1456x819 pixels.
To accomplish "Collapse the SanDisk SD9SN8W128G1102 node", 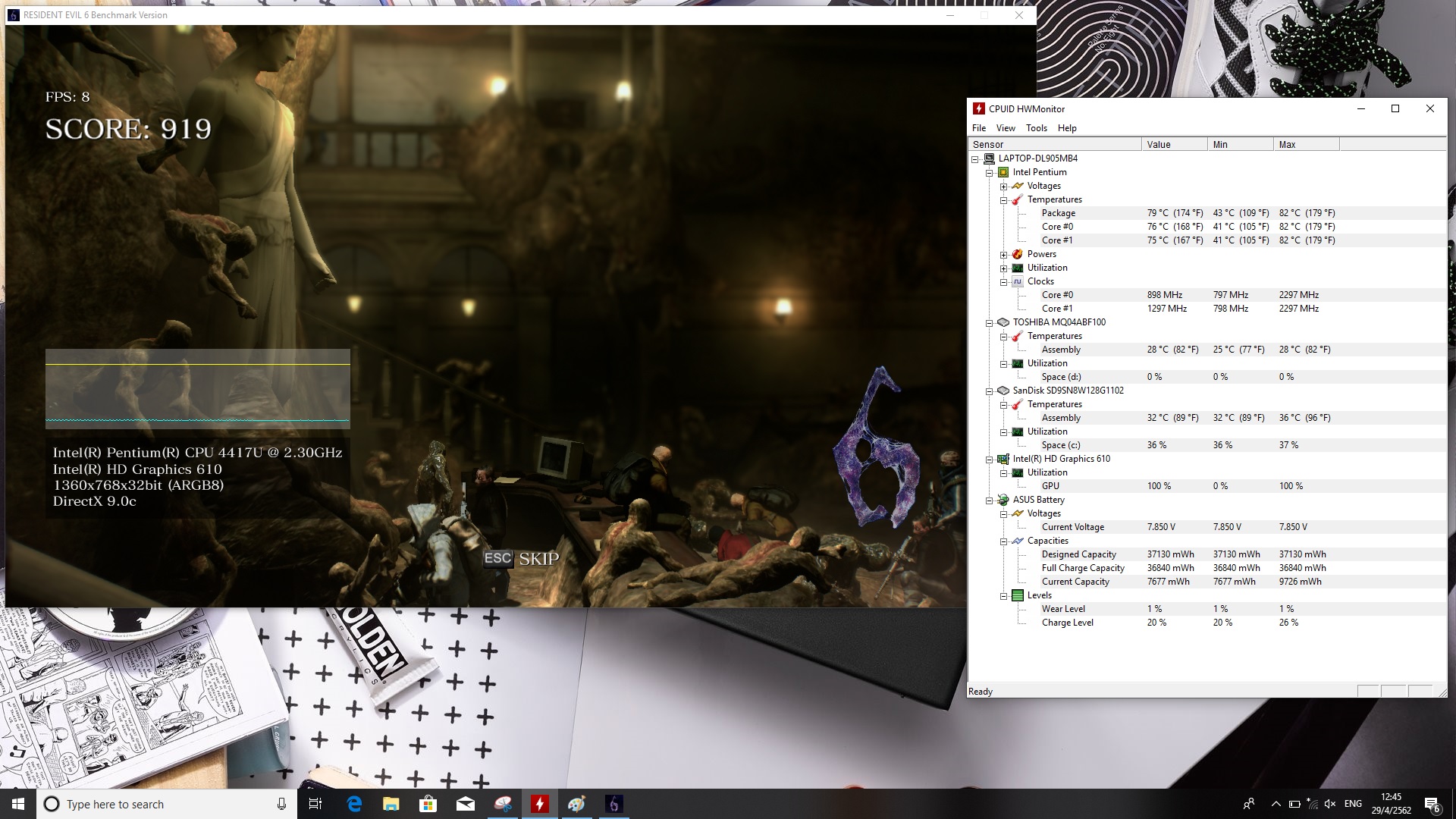I will point(990,391).
